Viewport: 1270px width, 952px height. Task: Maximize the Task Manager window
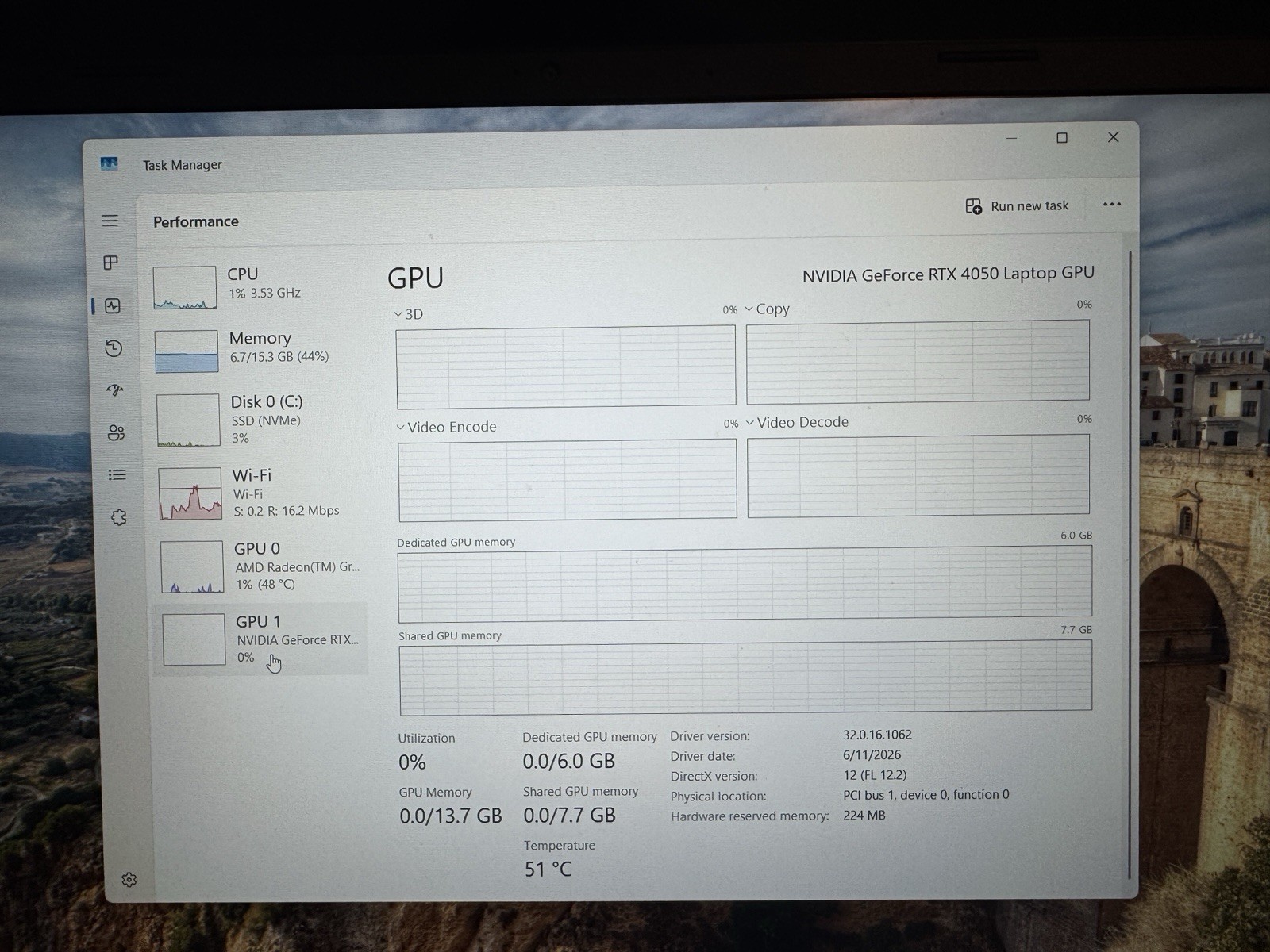click(1062, 138)
